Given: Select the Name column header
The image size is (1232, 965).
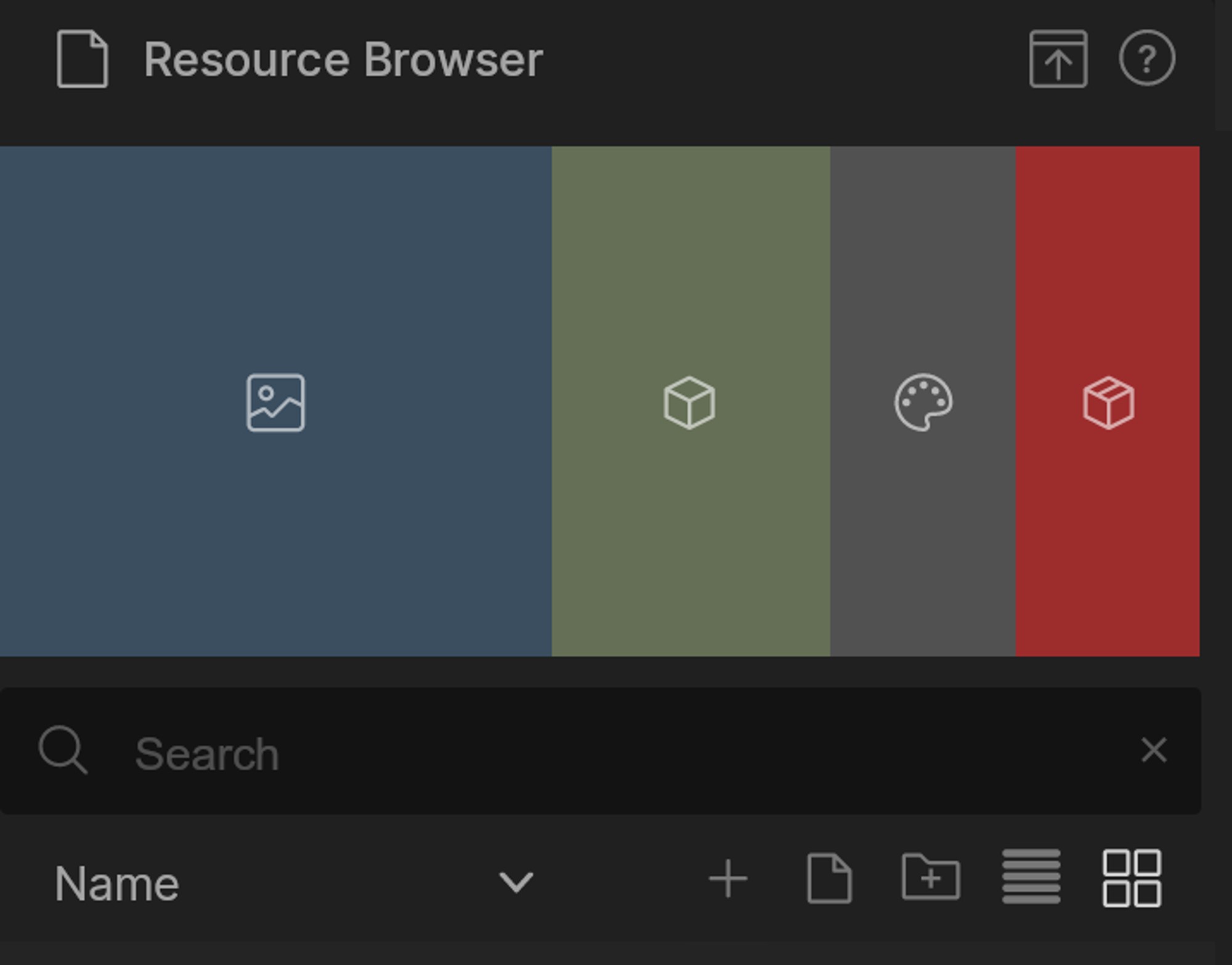Looking at the screenshot, I should click(117, 881).
